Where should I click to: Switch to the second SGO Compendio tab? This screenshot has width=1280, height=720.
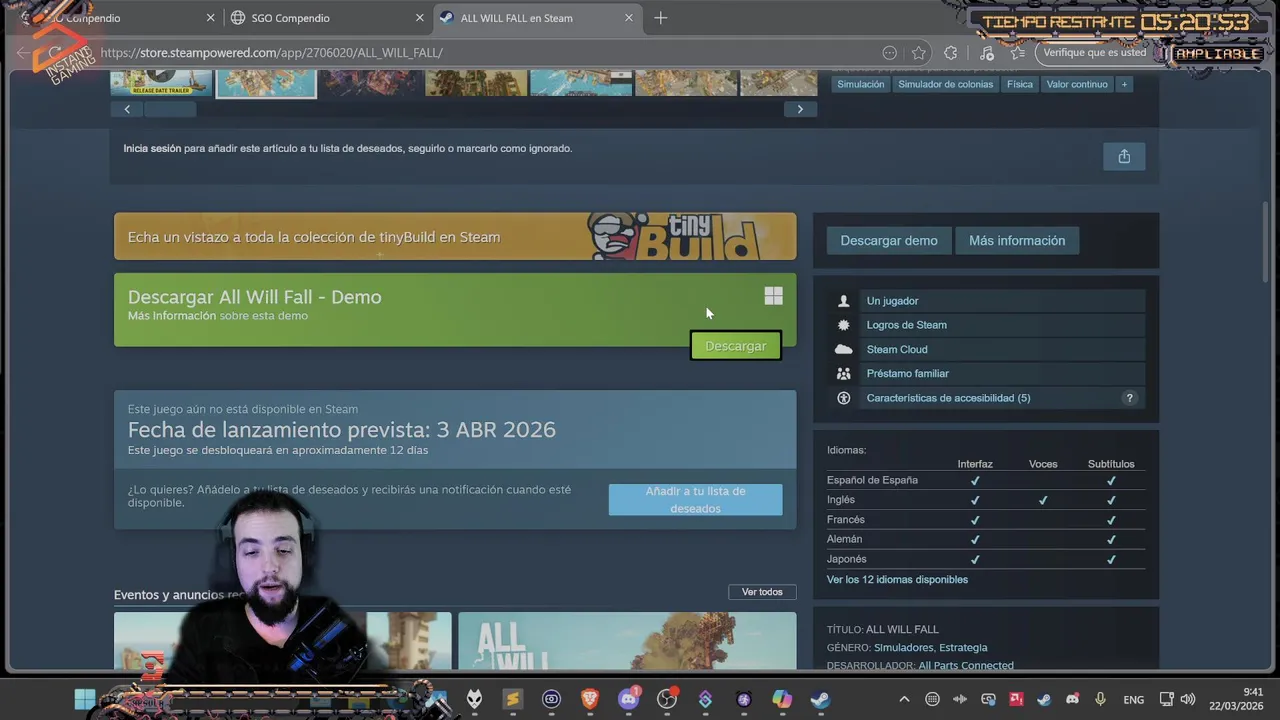[x=325, y=18]
